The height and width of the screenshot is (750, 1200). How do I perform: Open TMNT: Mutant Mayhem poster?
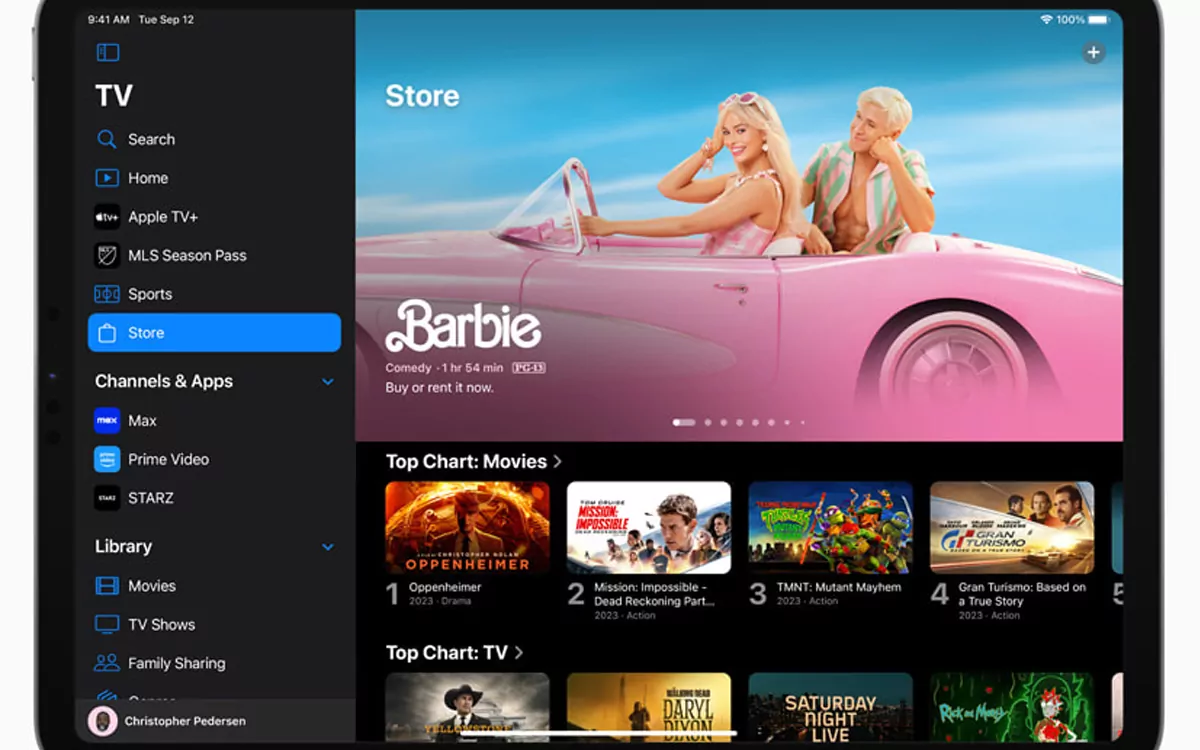click(831, 527)
